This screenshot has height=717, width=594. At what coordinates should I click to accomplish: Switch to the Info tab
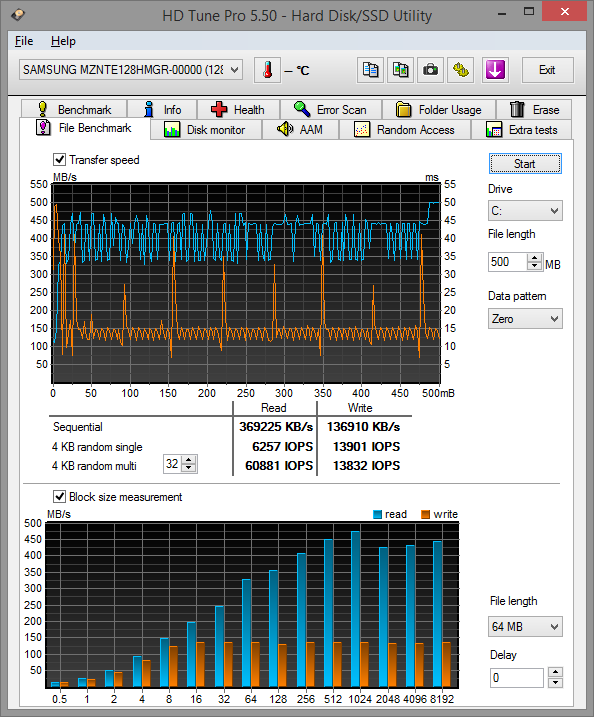point(162,110)
